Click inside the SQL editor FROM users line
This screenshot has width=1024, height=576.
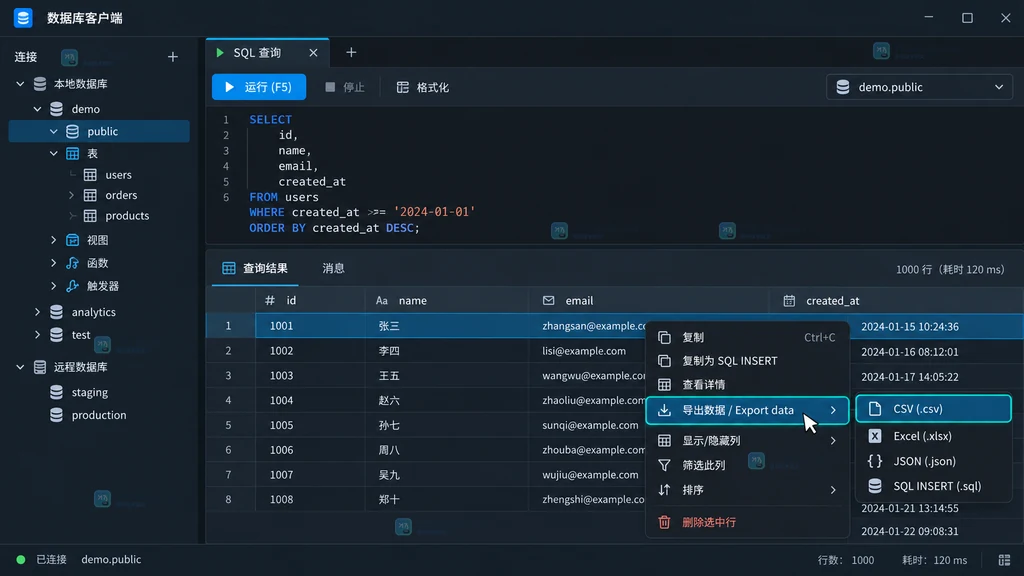pyautogui.click(x=284, y=197)
